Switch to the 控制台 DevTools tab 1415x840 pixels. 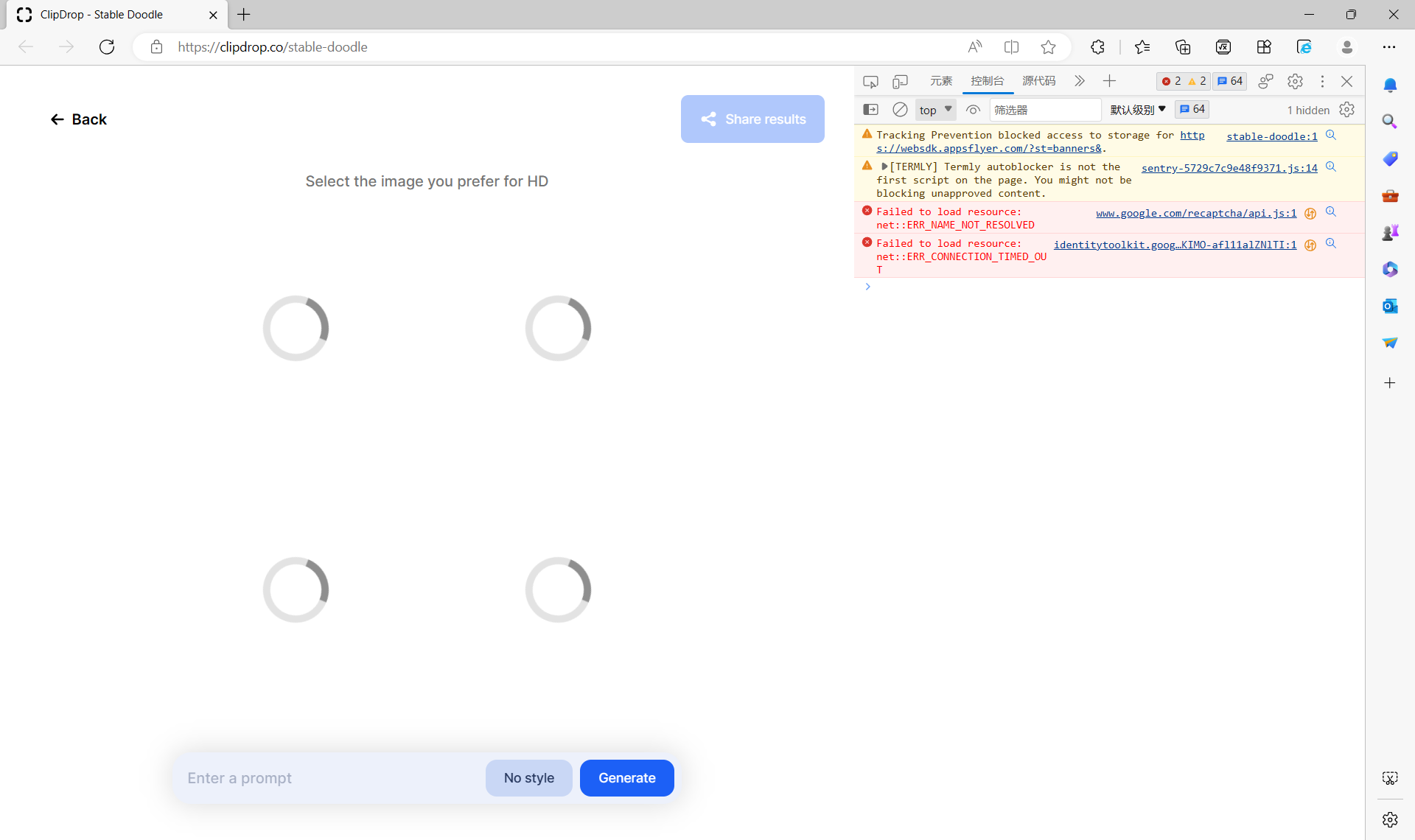pos(988,81)
